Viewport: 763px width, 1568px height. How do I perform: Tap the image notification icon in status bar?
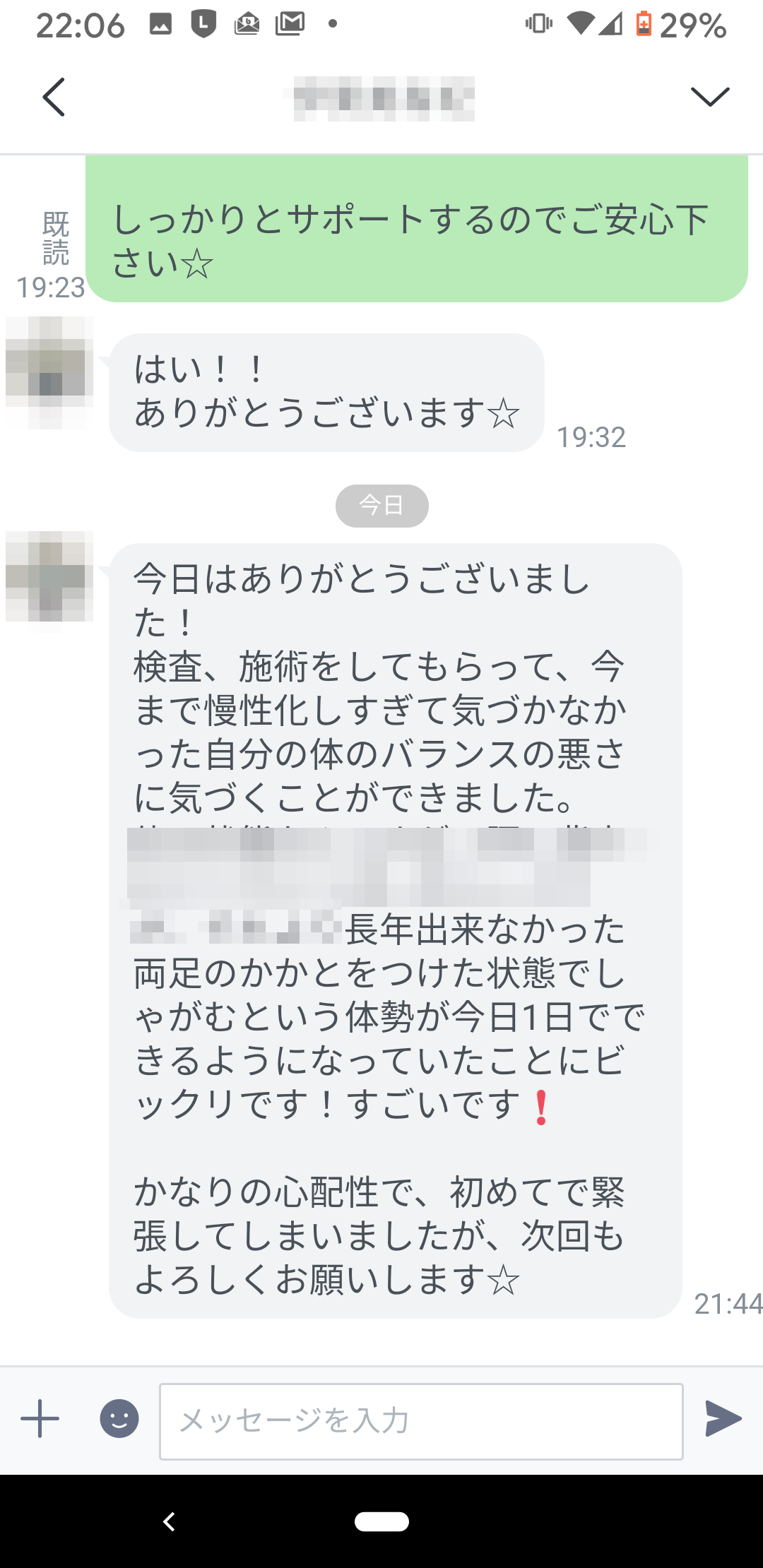pyautogui.click(x=160, y=24)
